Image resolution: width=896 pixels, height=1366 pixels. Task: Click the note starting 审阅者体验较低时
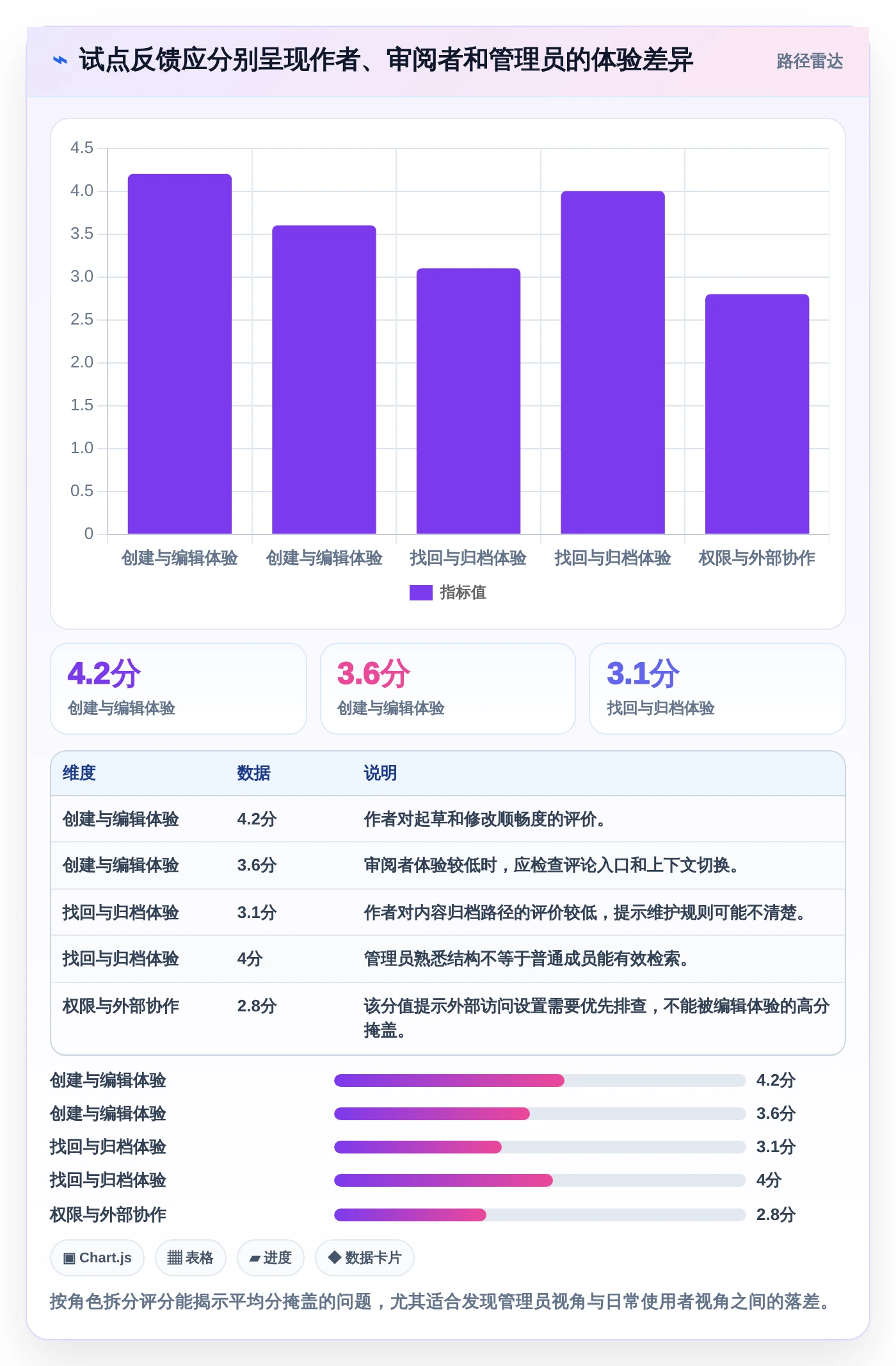click(x=551, y=865)
